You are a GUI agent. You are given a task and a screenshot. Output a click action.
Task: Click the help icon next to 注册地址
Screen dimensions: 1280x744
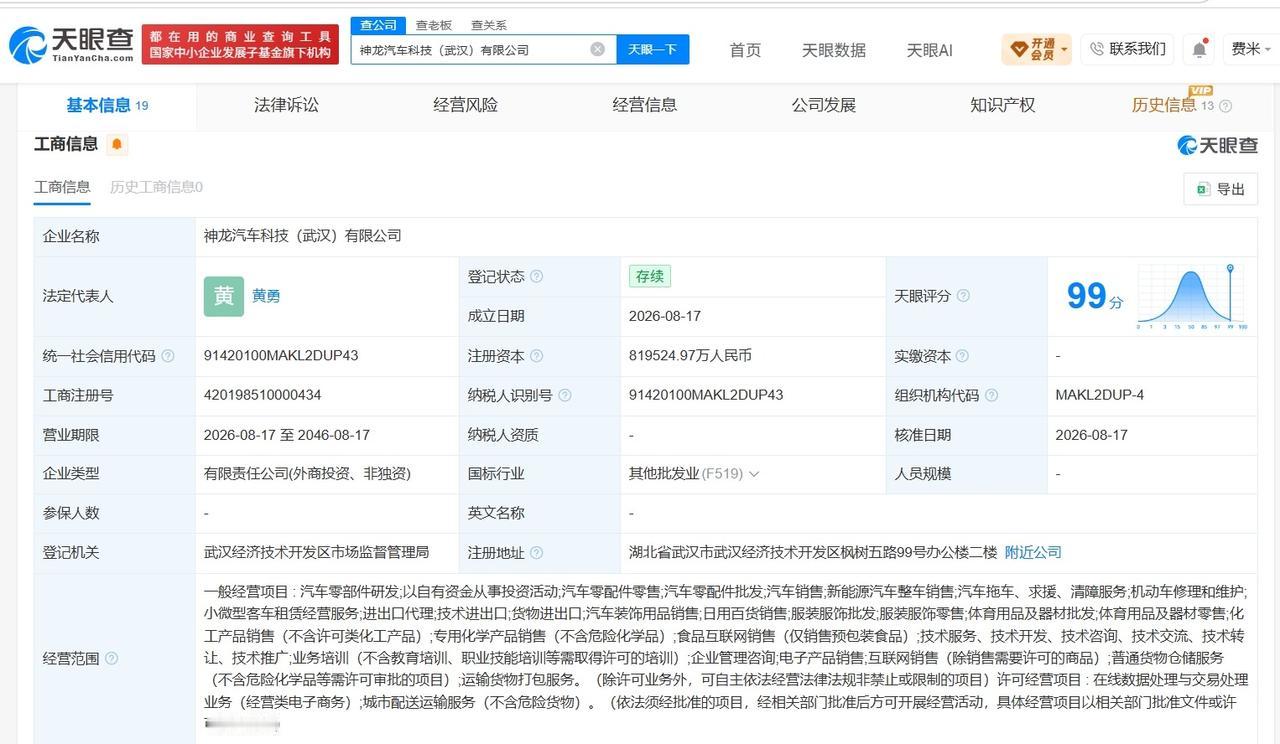(537, 553)
